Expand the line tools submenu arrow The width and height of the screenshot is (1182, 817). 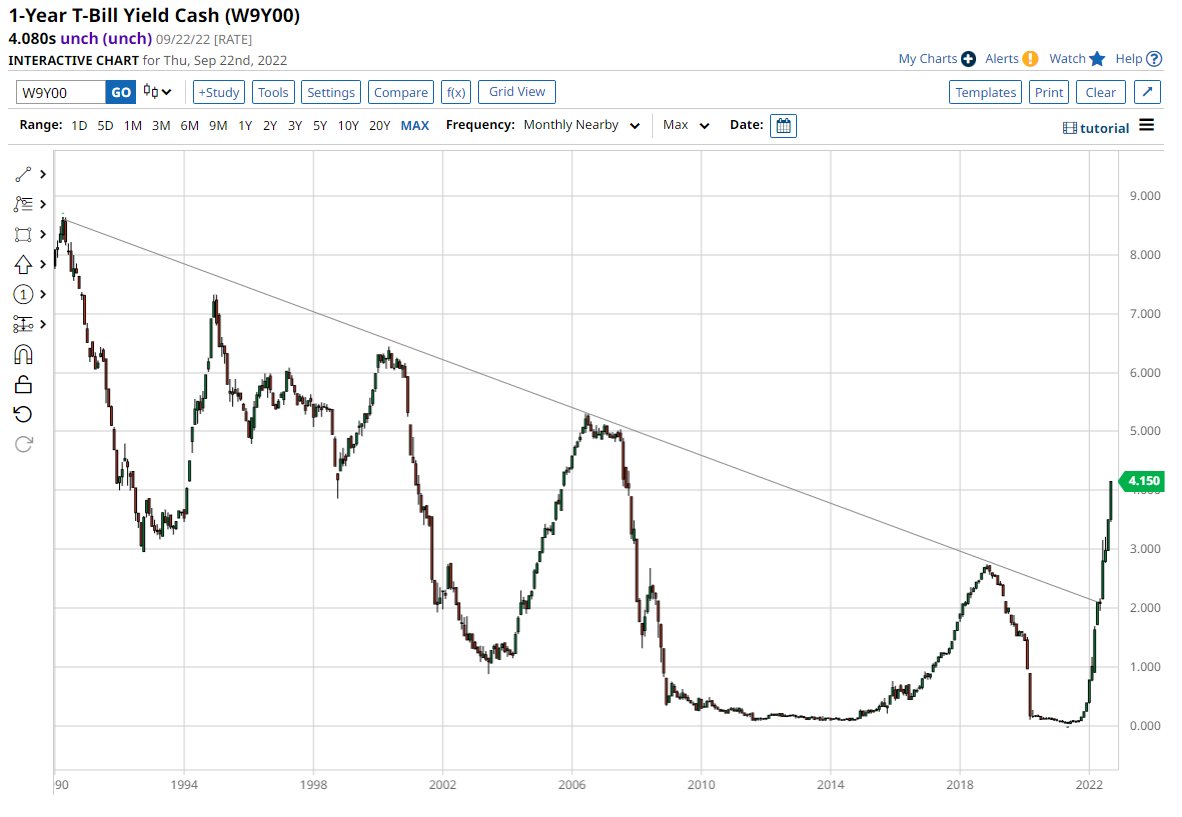tap(43, 174)
